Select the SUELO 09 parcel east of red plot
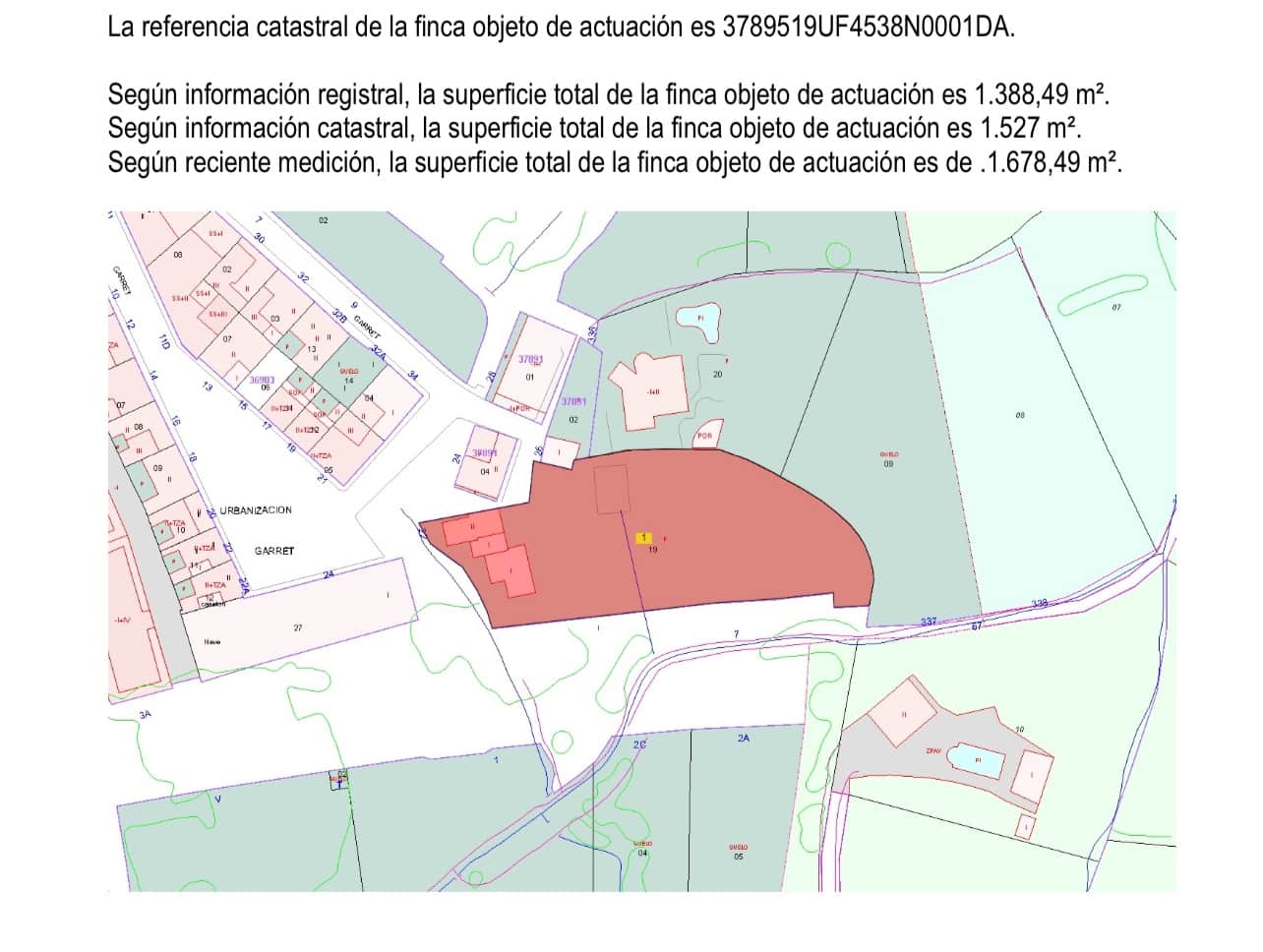The height and width of the screenshot is (952, 1263). (x=888, y=458)
